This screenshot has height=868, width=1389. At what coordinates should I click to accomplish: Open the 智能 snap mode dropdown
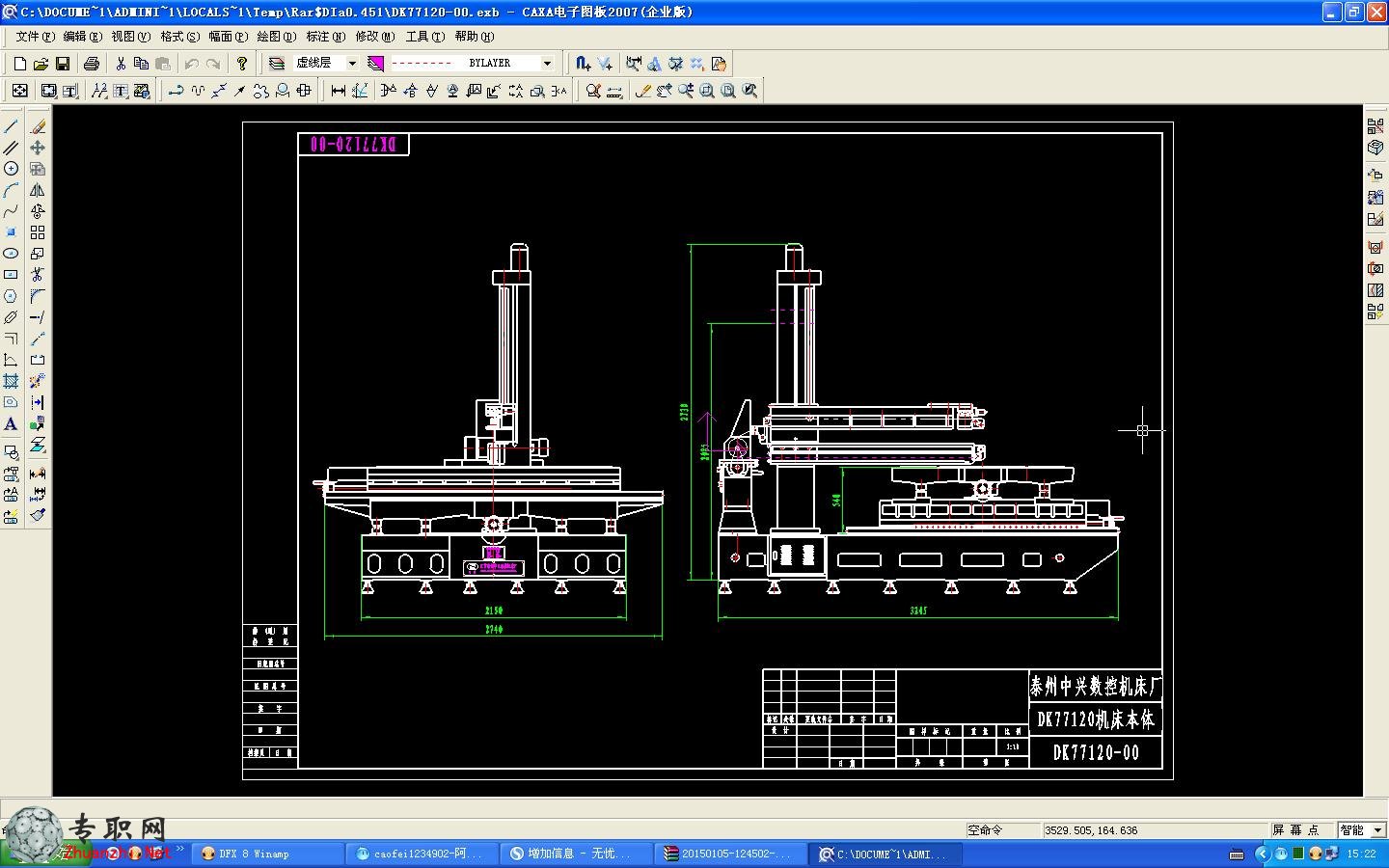click(x=1361, y=830)
